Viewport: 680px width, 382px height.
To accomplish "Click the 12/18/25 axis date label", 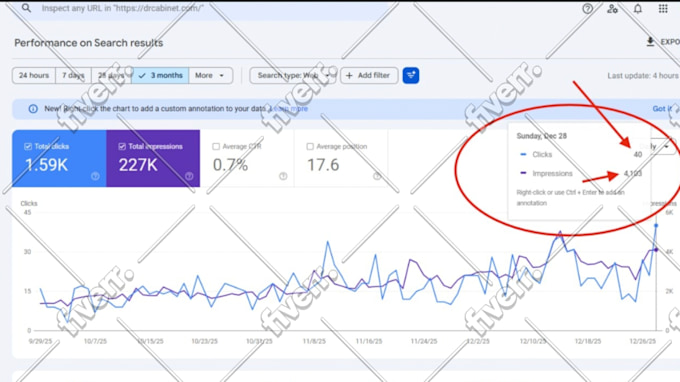I will [x=588, y=342].
